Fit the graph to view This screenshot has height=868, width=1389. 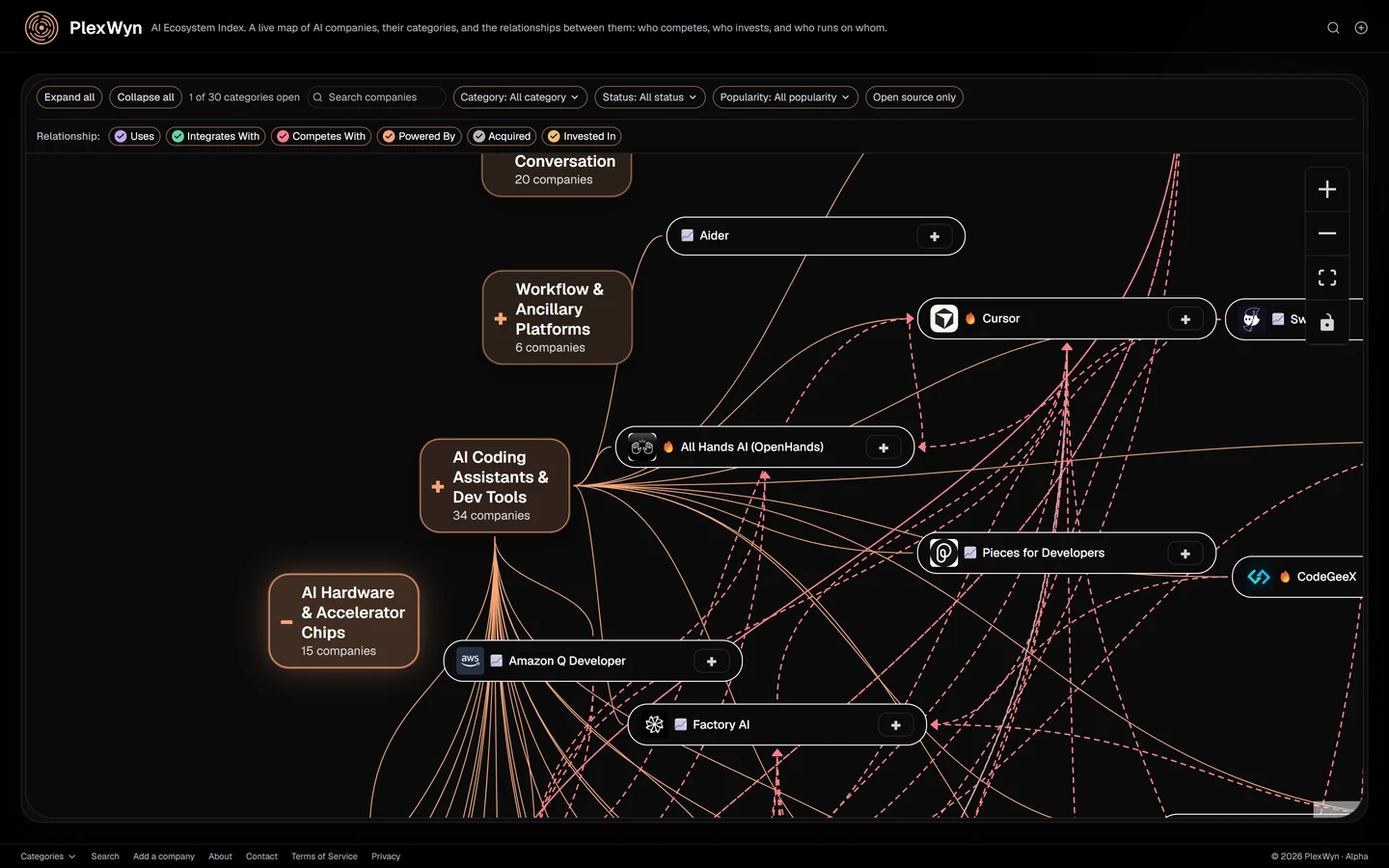pyautogui.click(x=1327, y=278)
